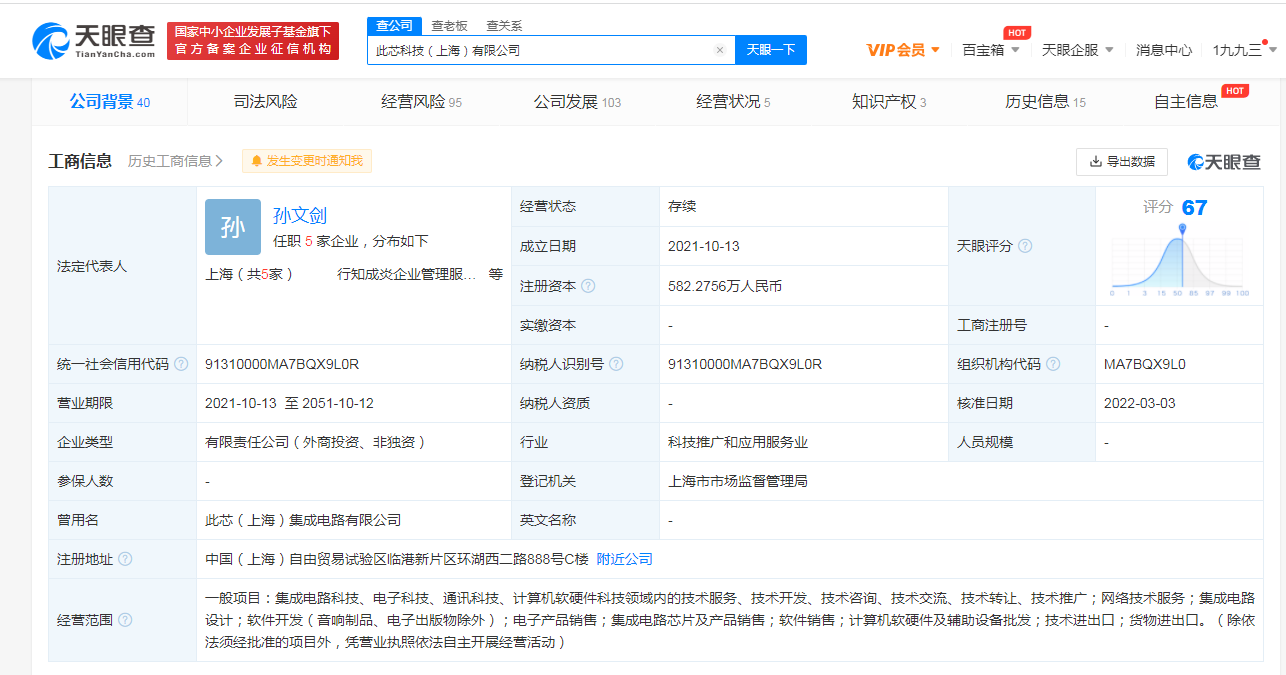Click the score value 67
The width and height of the screenshot is (1286, 675).
(1194, 208)
